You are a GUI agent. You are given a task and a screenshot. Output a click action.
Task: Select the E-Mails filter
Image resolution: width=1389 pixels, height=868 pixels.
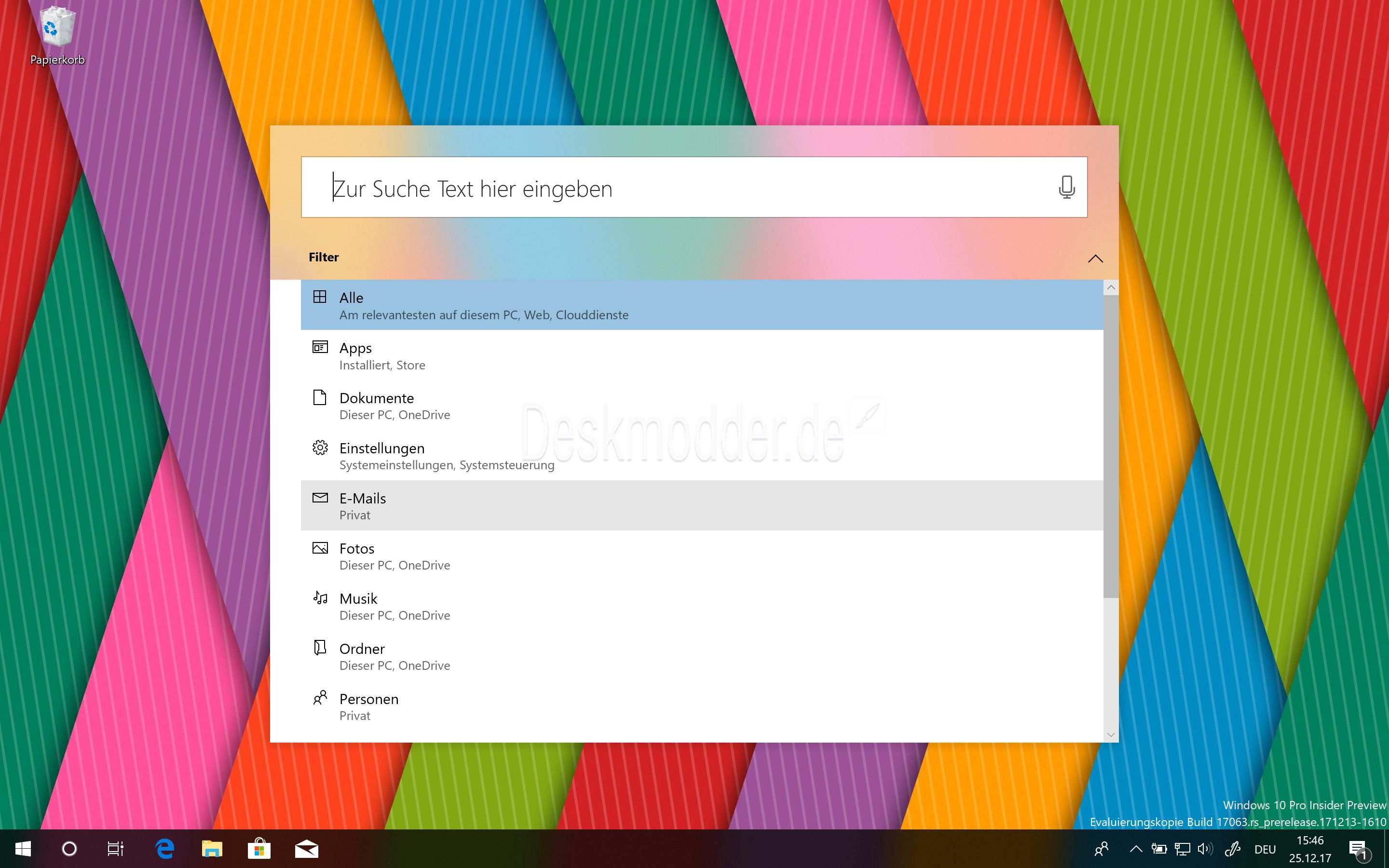point(701,505)
